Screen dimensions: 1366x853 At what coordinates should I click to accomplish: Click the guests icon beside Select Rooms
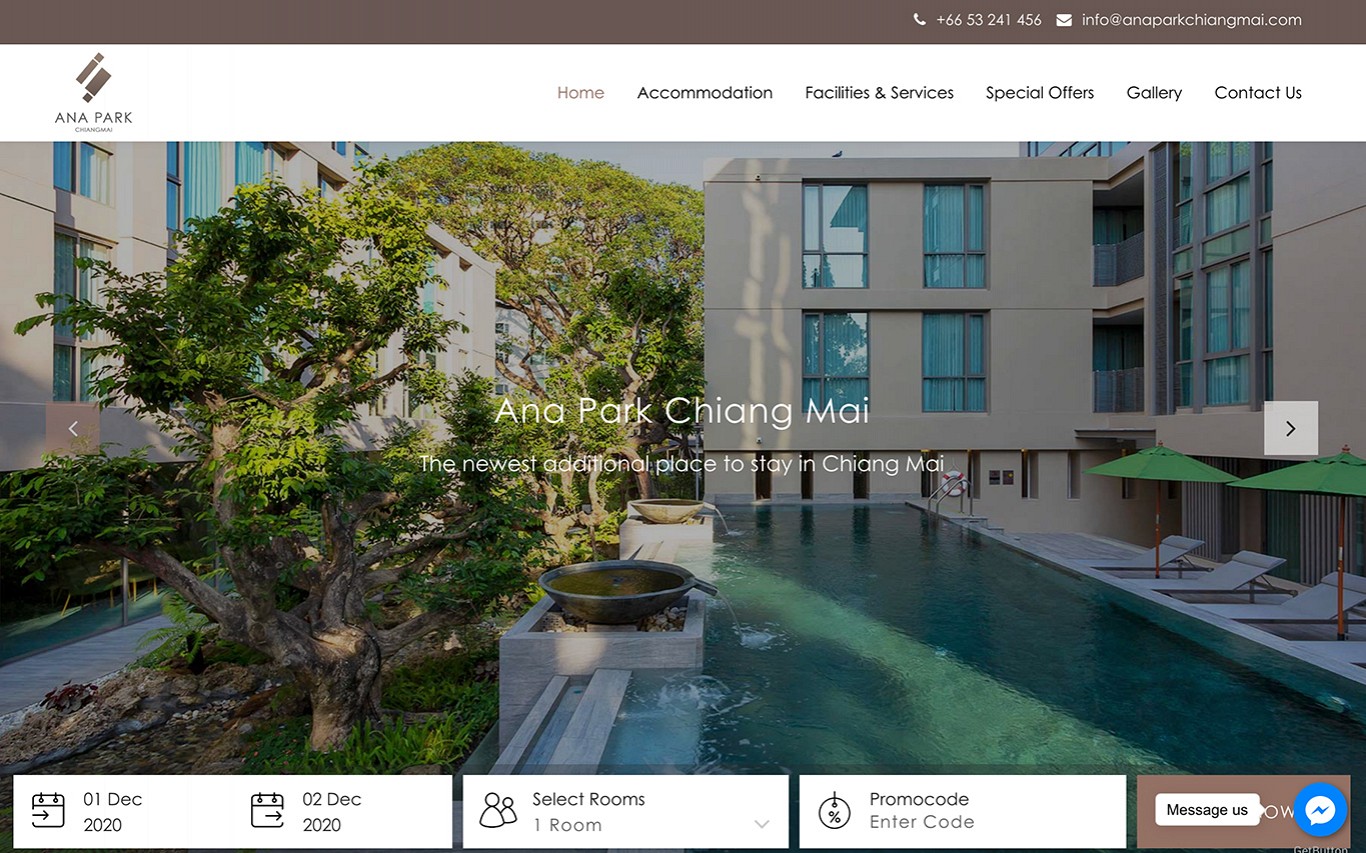(498, 810)
